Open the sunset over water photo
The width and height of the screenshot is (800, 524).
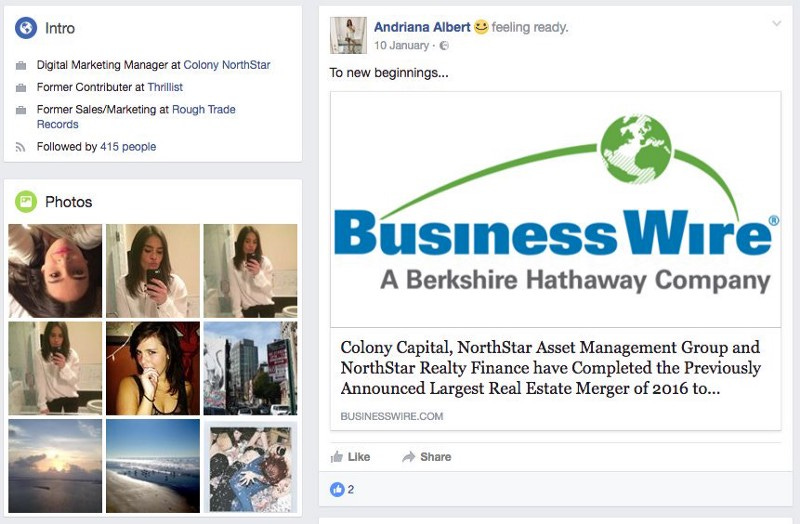(55, 466)
